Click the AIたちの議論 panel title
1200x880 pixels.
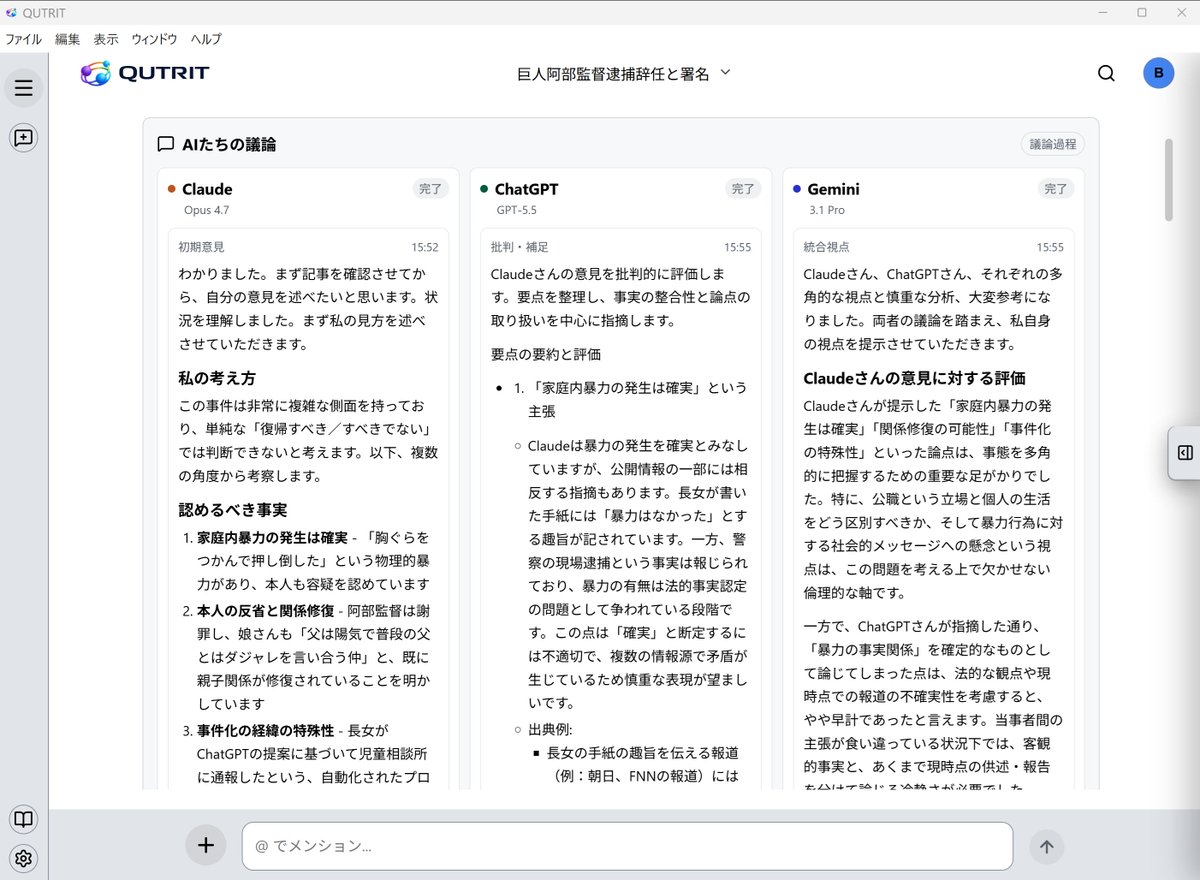229,144
